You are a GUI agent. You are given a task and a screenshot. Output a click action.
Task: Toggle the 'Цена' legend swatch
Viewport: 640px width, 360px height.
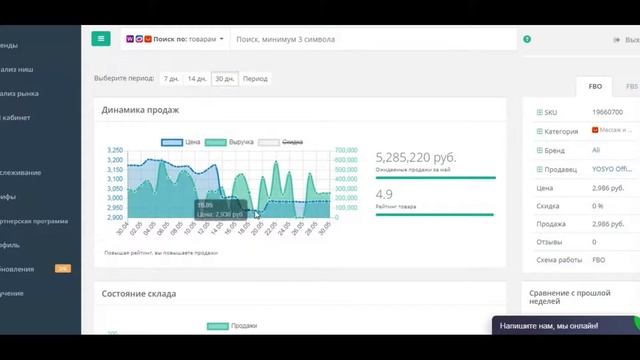tap(172, 142)
